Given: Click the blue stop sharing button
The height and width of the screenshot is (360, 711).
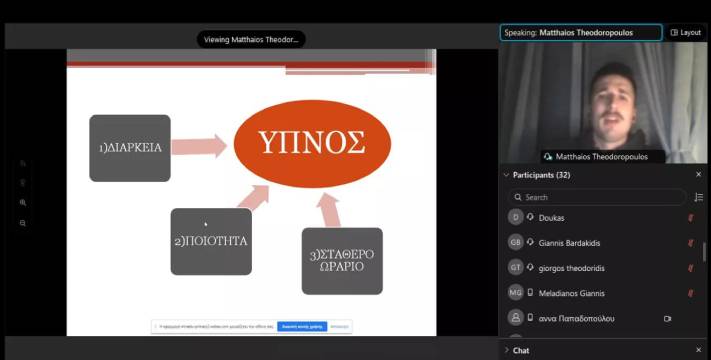Looking at the screenshot, I should click(x=302, y=326).
